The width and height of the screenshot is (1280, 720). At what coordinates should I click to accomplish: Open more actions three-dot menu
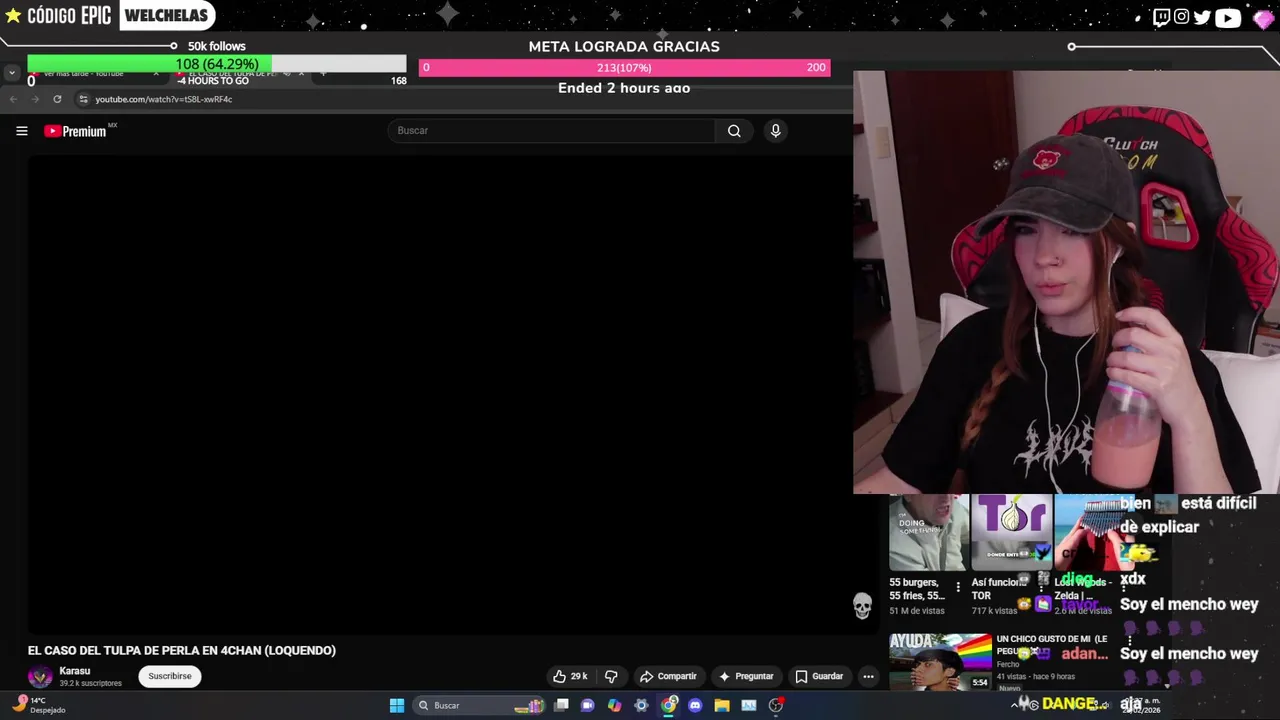(868, 676)
